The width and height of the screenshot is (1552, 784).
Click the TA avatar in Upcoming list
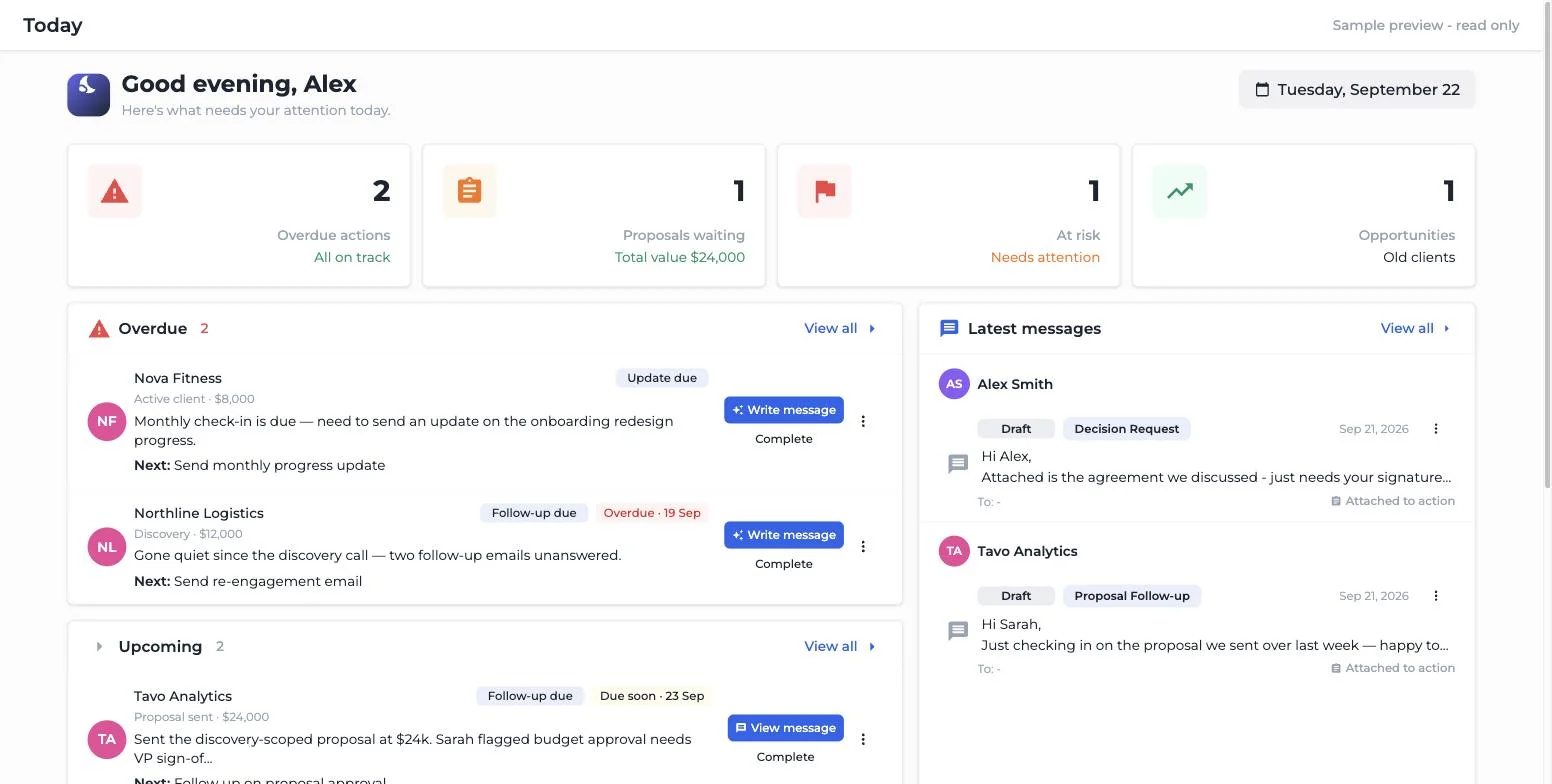(x=107, y=740)
